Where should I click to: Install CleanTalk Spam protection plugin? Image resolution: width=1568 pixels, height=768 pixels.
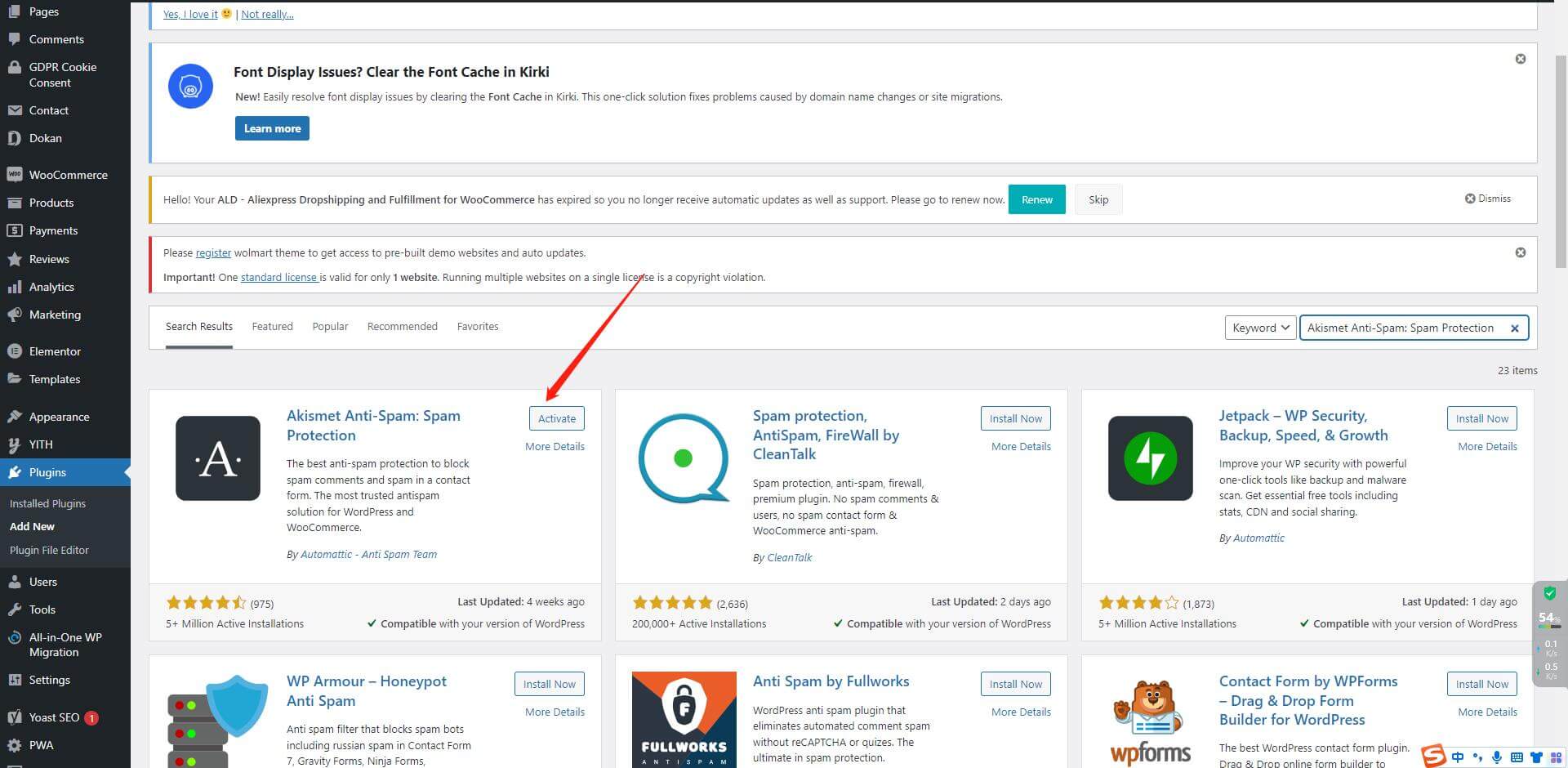1016,418
